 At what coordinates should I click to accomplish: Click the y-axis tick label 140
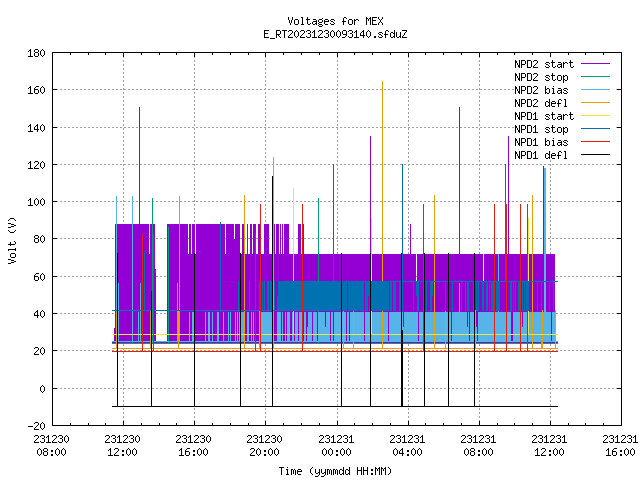point(36,128)
